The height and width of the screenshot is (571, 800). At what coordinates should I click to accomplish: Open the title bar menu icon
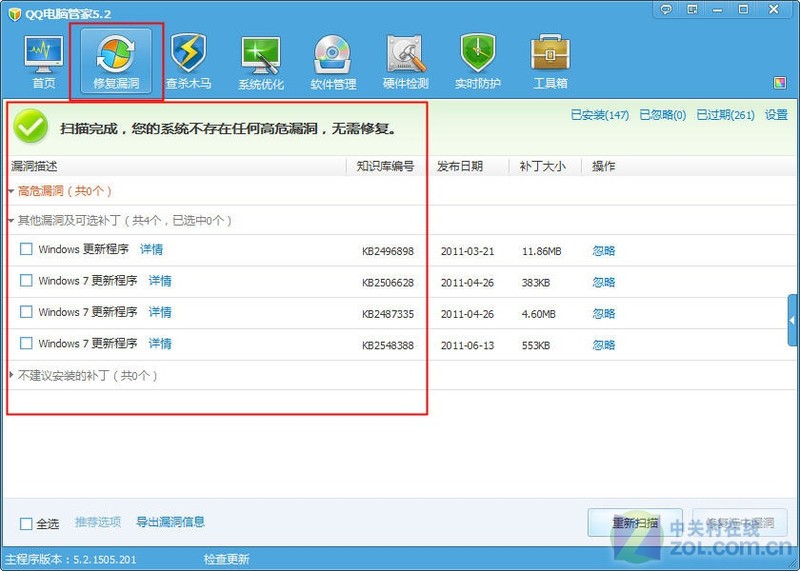tap(692, 9)
